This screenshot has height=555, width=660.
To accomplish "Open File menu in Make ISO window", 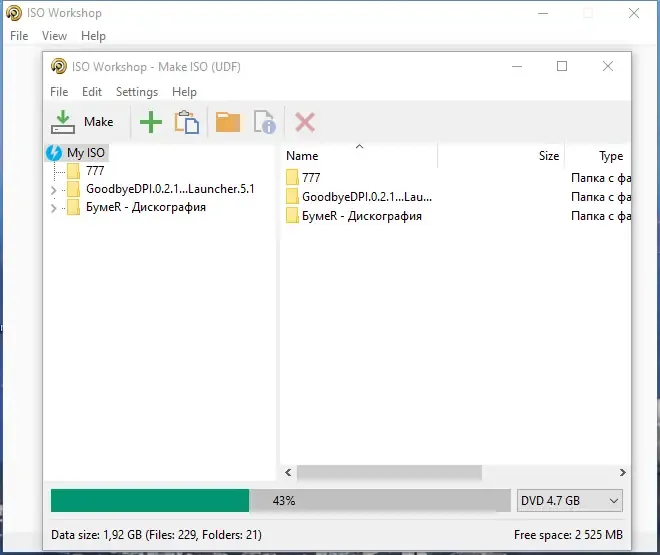I will point(59,92).
